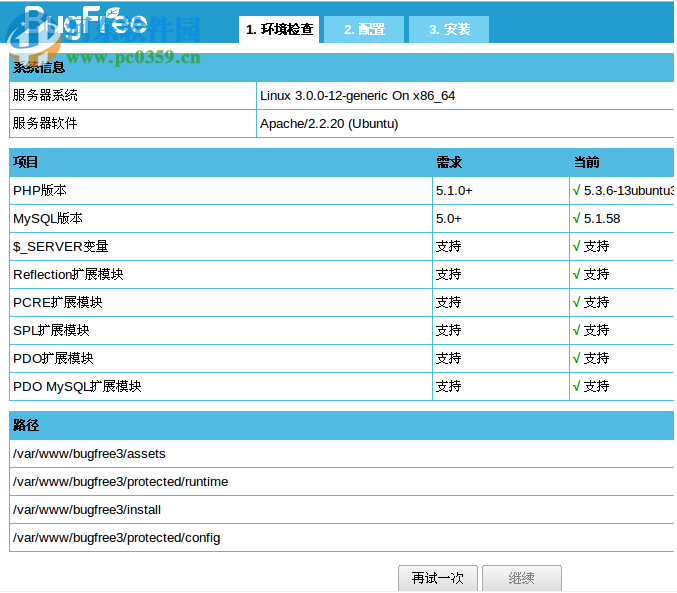Select the /var/www/bugfree3/protected/runtime path
The height and width of the screenshot is (593, 677).
[x=120, y=482]
